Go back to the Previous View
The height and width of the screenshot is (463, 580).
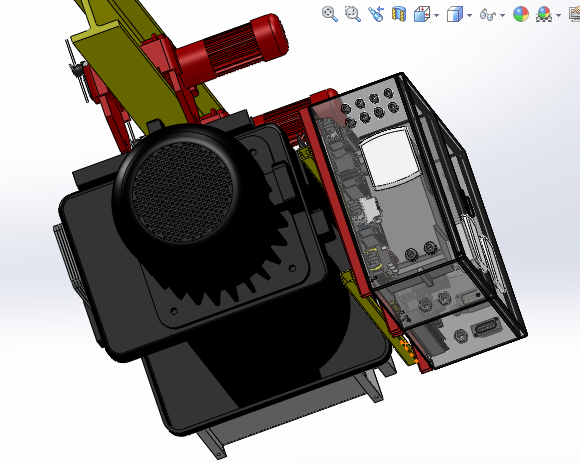click(x=376, y=14)
